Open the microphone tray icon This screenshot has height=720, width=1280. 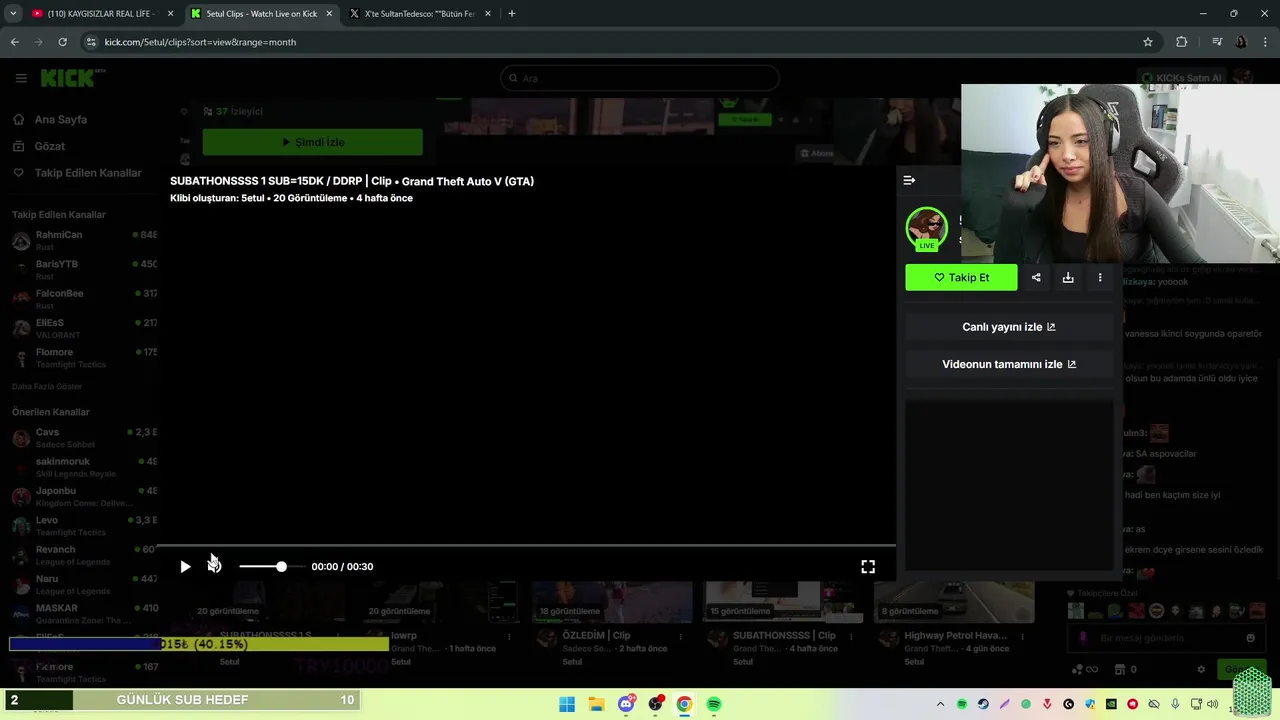1175,704
